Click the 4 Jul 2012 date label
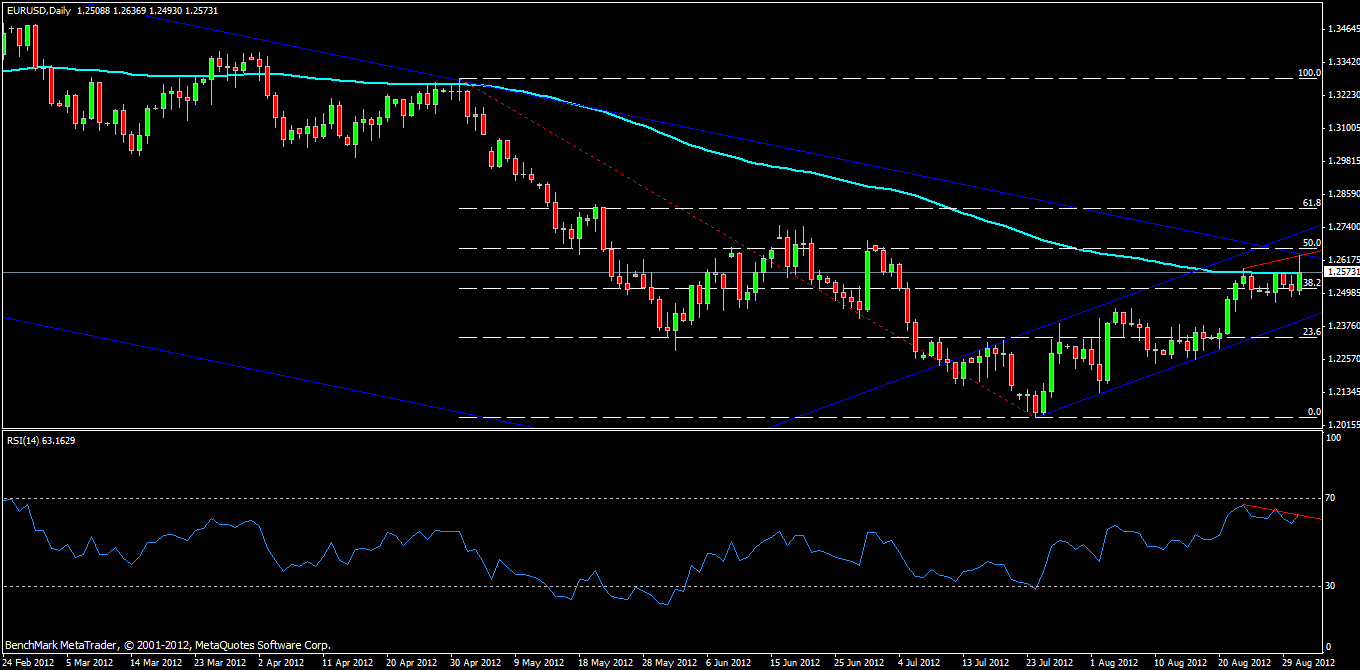This screenshot has width=1360, height=670. coord(918,662)
